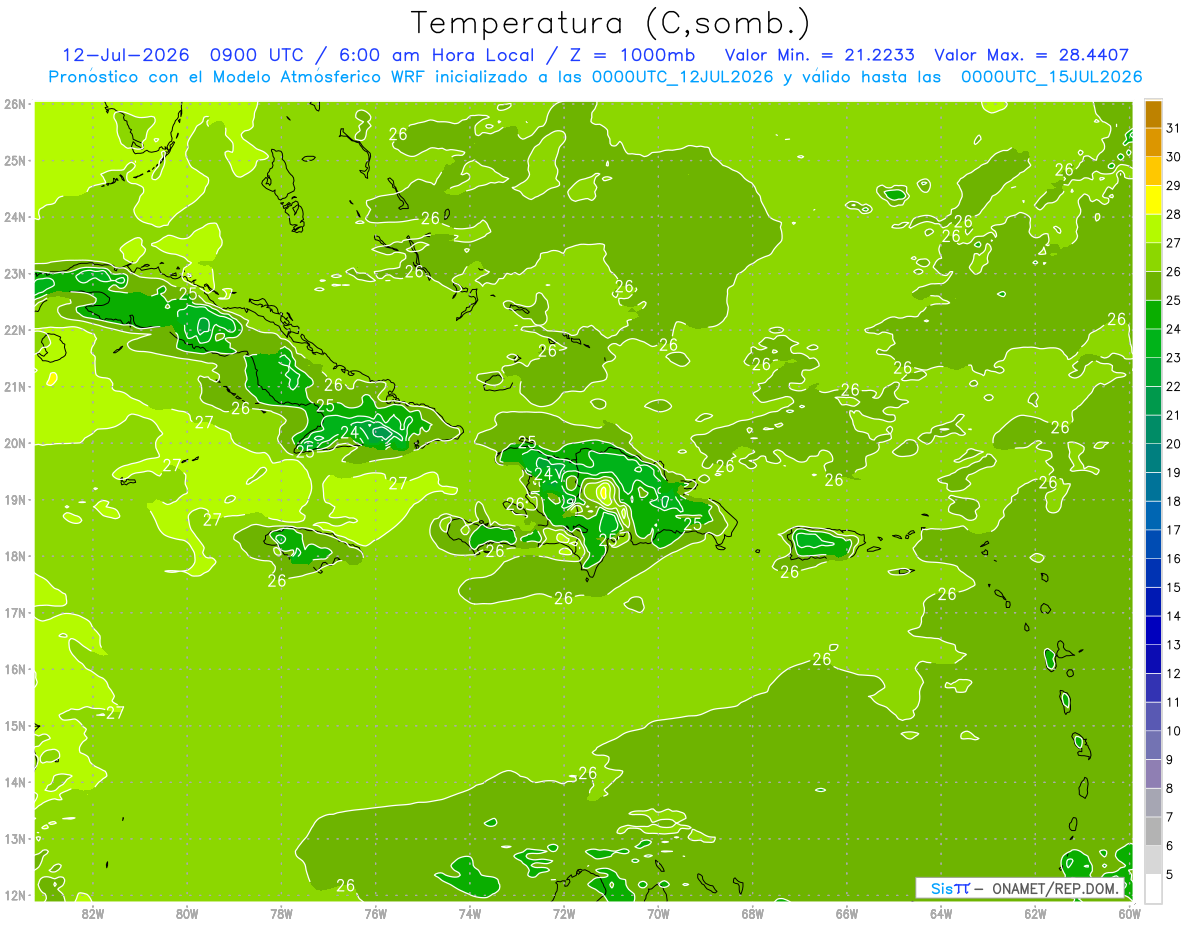
Task: Click the "18" color scale label
Action: pyautogui.click(x=1174, y=501)
